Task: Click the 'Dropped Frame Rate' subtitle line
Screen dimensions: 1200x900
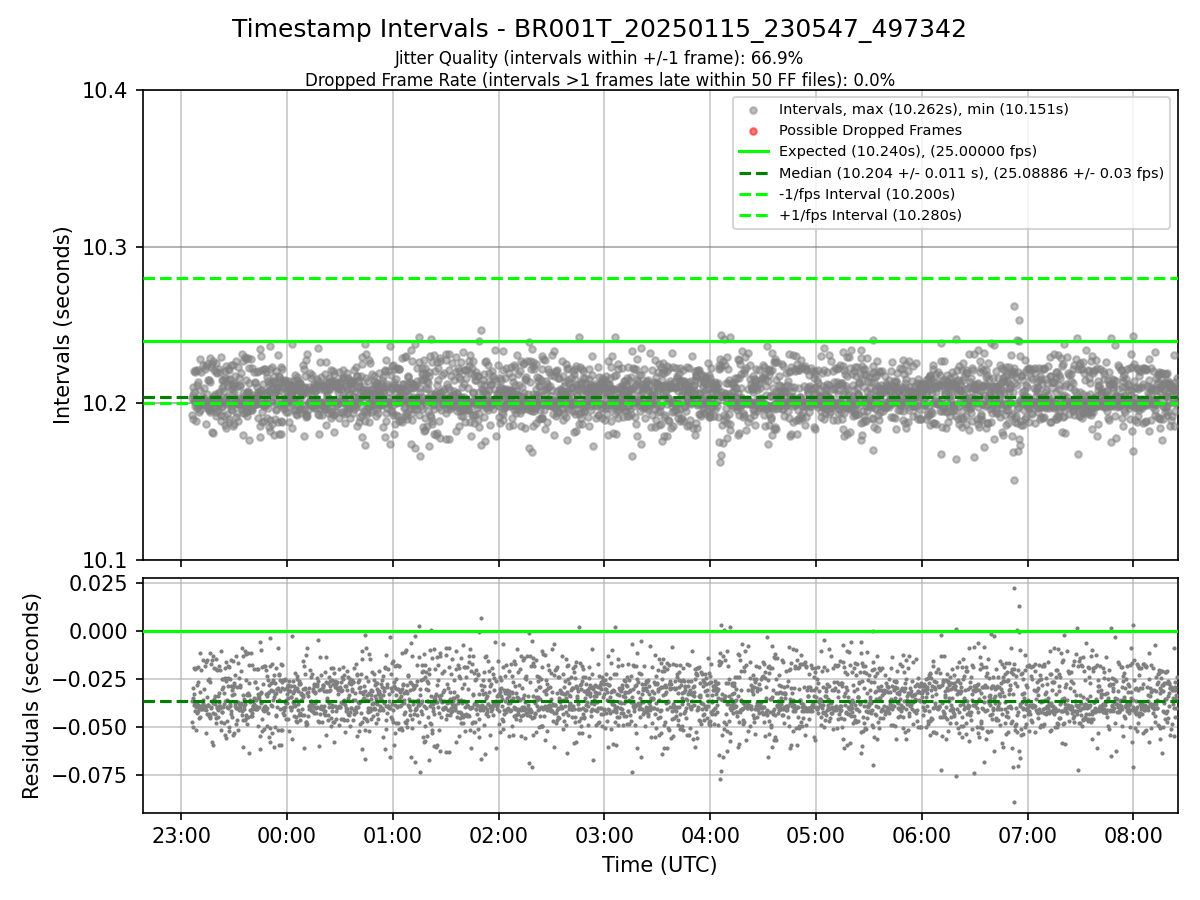Action: 599,80
